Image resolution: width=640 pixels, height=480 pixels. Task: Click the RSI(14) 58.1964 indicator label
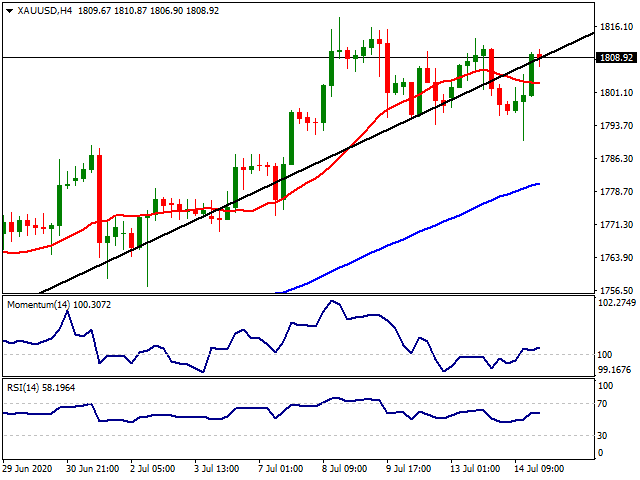[x=41, y=388]
